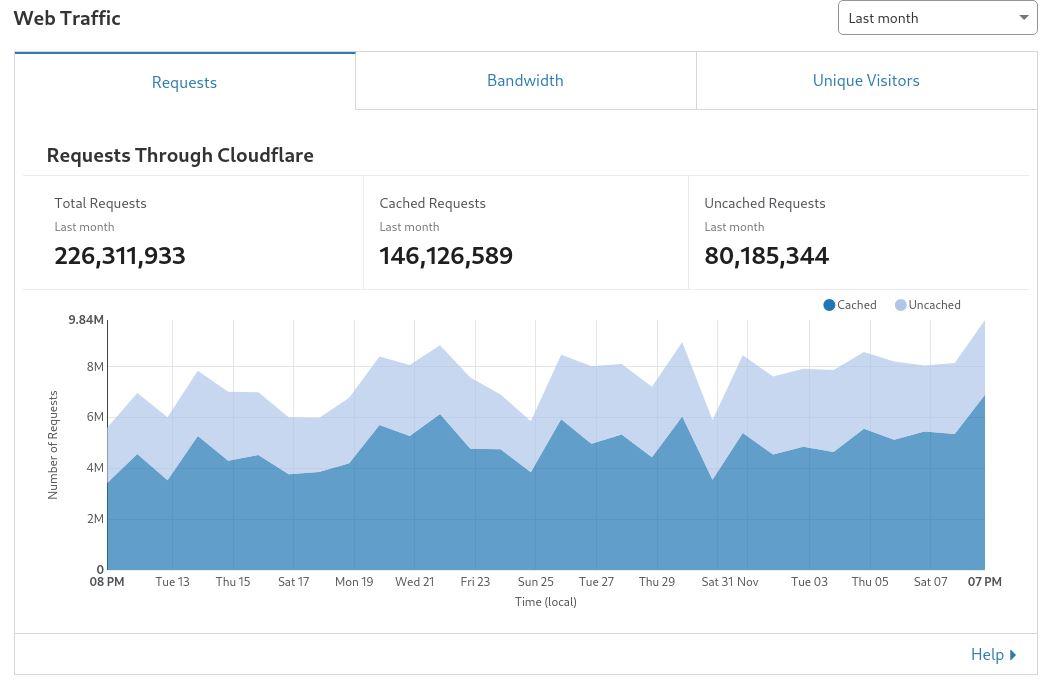Viewport: 1057px width, 683px height.
Task: Select the Total Requests value 226,311,933
Action: coord(120,256)
